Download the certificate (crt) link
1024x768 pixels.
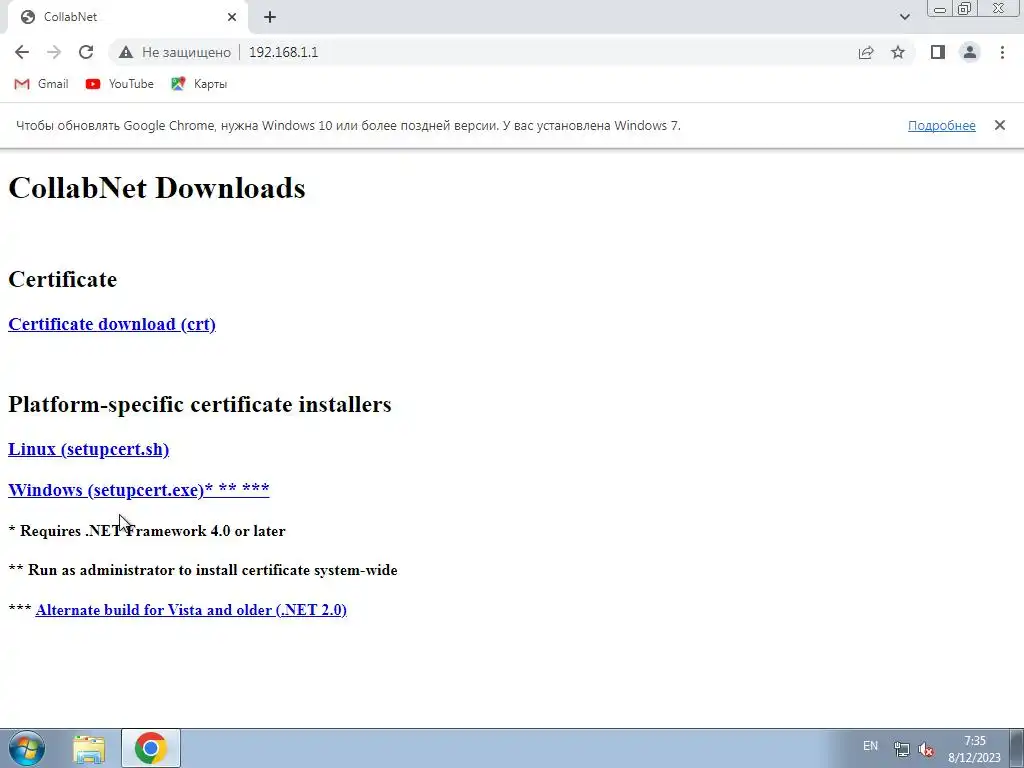coord(112,324)
